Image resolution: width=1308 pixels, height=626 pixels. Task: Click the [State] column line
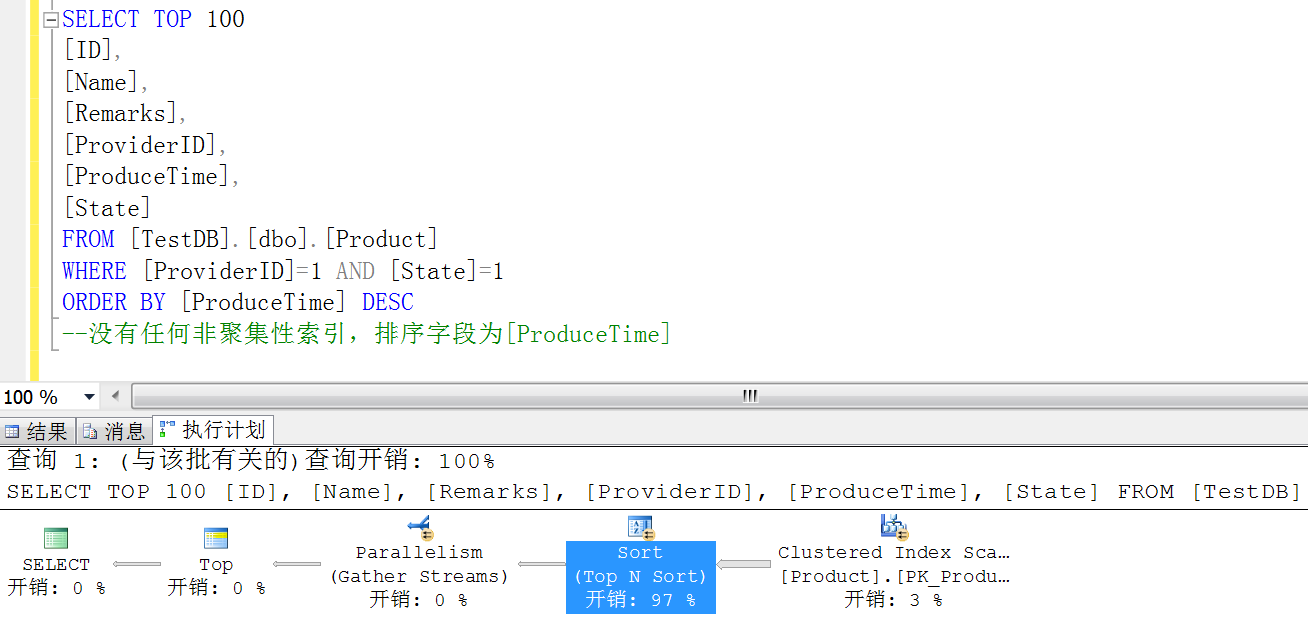[107, 208]
